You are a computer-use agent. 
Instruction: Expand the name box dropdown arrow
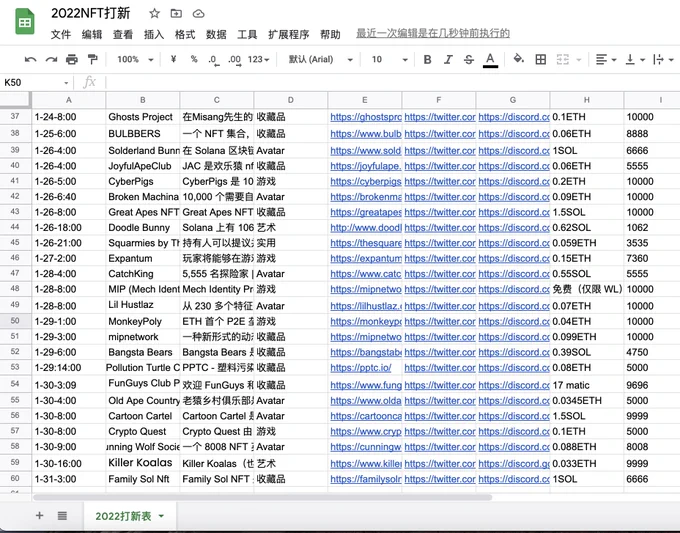pos(66,82)
